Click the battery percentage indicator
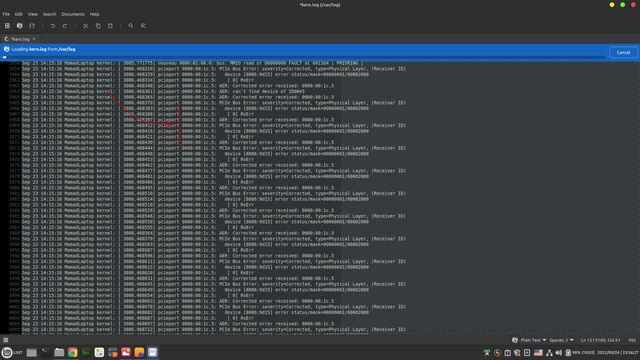640x360 pixels. [x=580, y=352]
